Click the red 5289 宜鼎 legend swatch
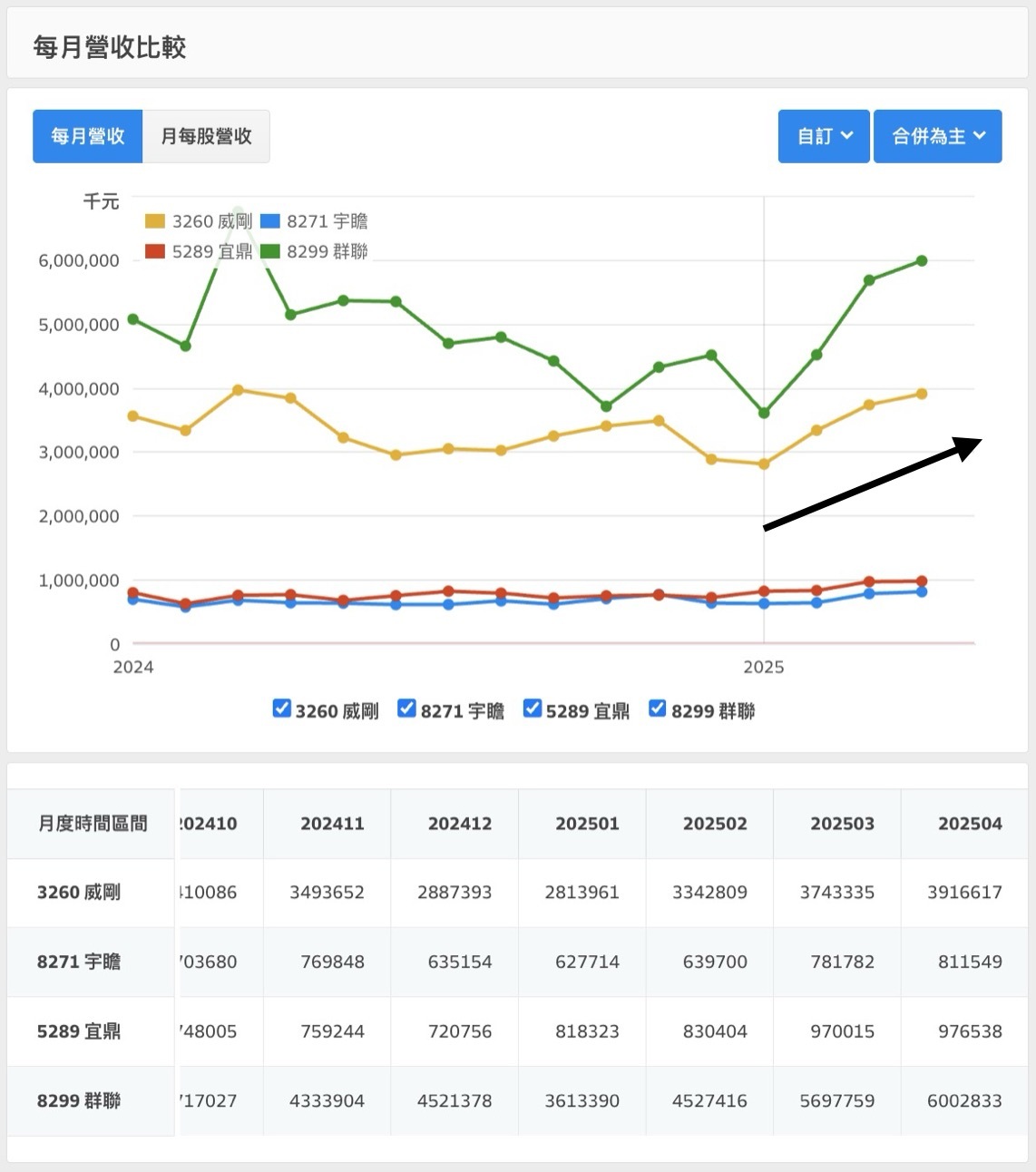Screen dimensions: 1036x1172 click(x=155, y=251)
